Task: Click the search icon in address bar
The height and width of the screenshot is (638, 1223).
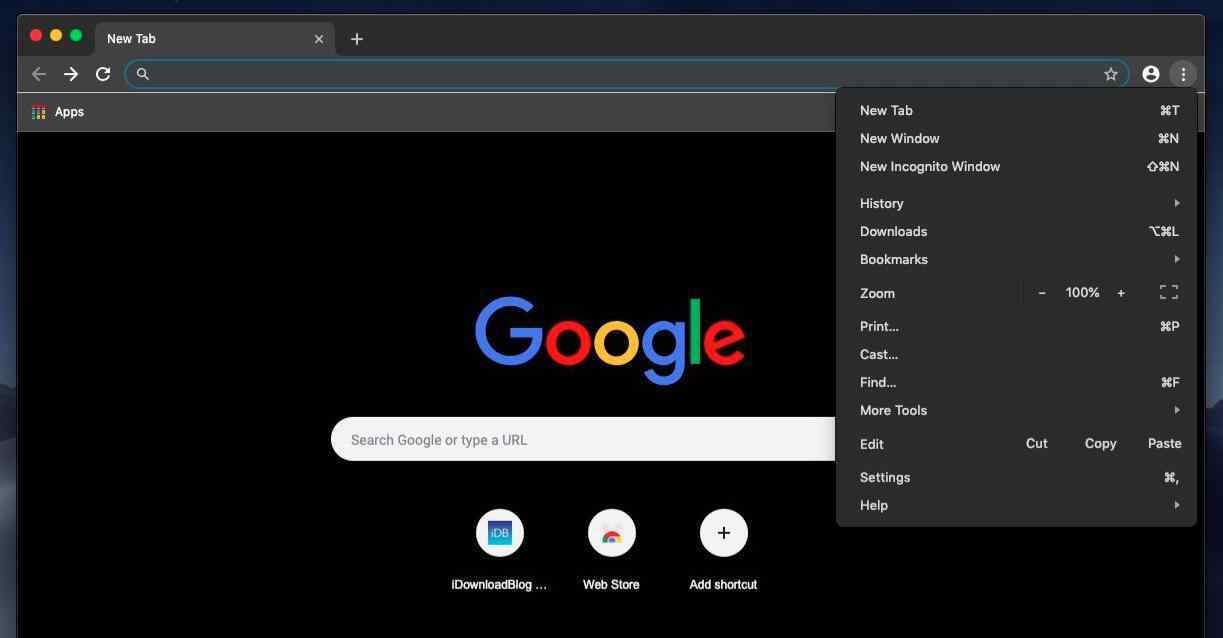Action: (x=143, y=74)
